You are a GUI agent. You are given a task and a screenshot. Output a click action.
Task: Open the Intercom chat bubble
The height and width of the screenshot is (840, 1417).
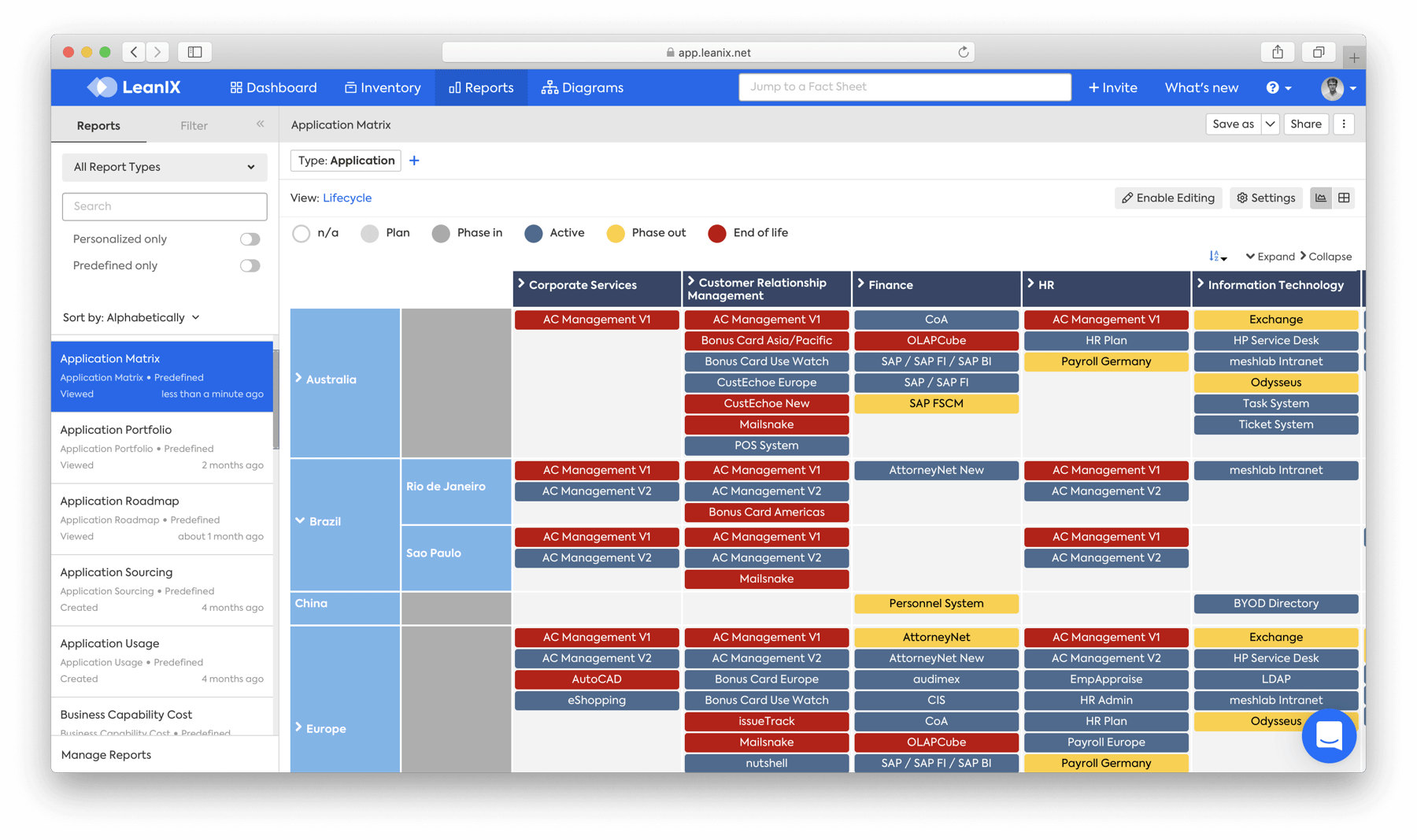click(1329, 736)
